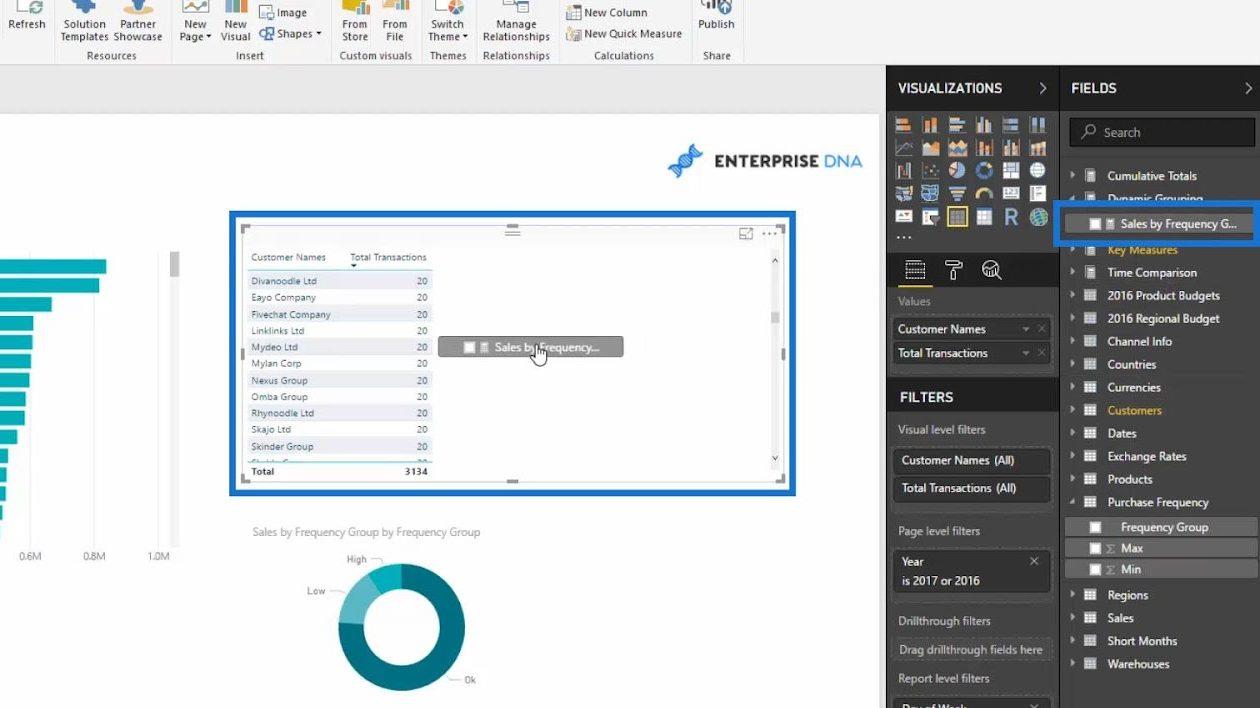The width and height of the screenshot is (1260, 708).
Task: Click New Quick Measure button
Action: [x=624, y=34]
